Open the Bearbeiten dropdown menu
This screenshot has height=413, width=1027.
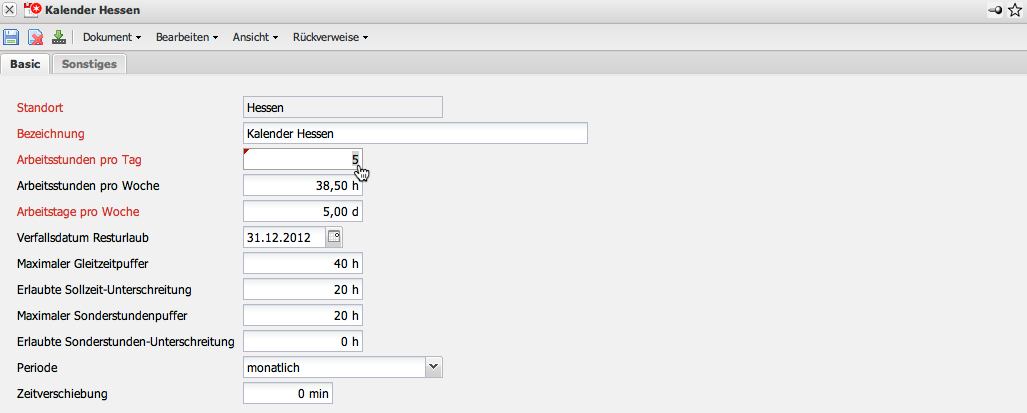(x=187, y=38)
